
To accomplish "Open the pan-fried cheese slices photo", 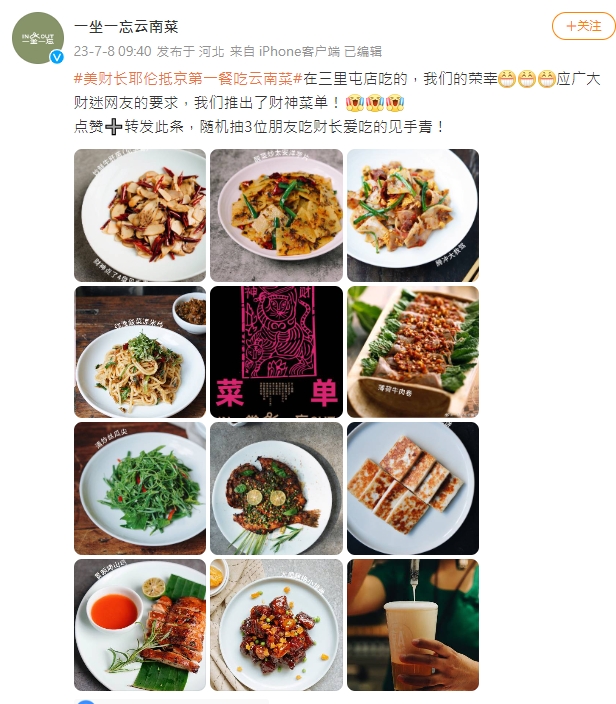I will click(413, 488).
